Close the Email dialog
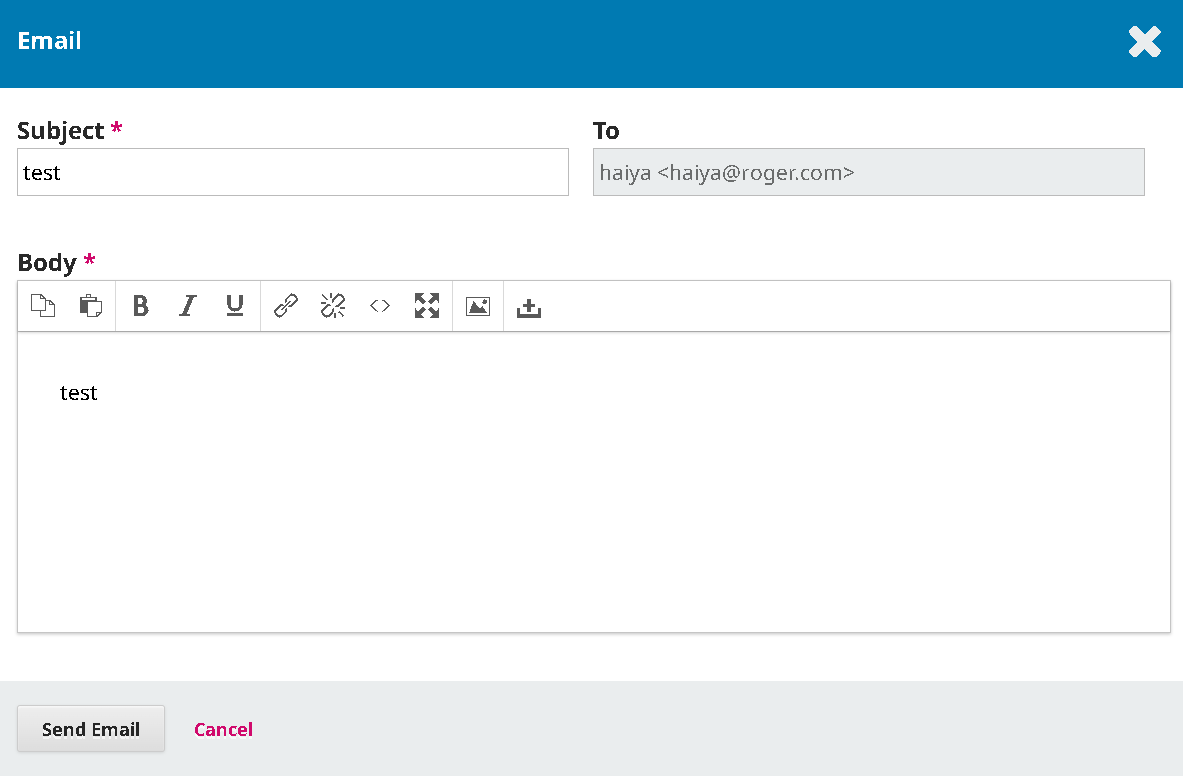 pos(1144,42)
